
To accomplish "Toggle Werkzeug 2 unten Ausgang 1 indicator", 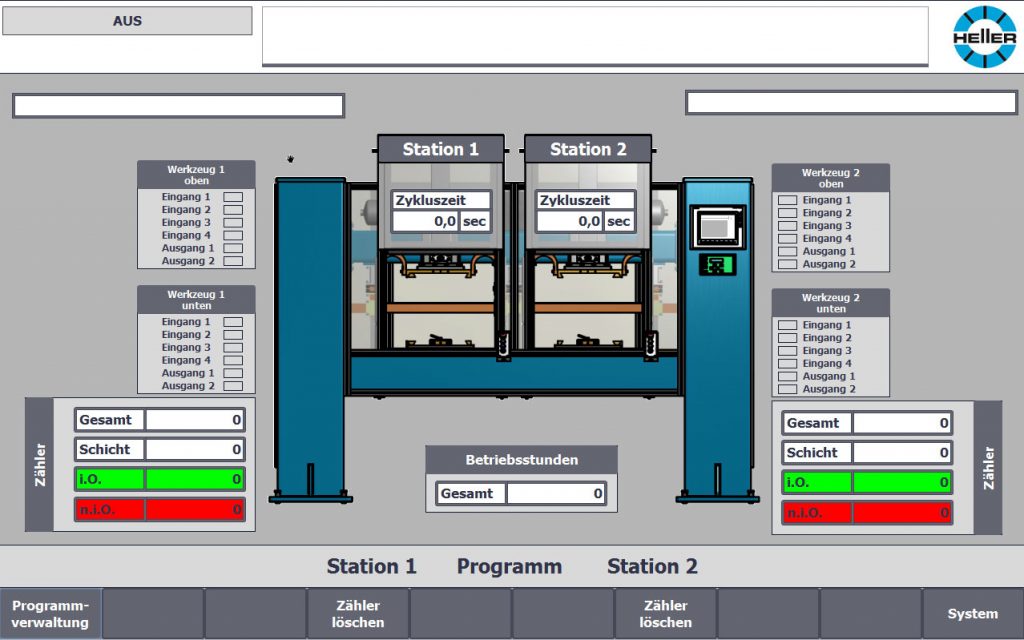I will [x=788, y=377].
